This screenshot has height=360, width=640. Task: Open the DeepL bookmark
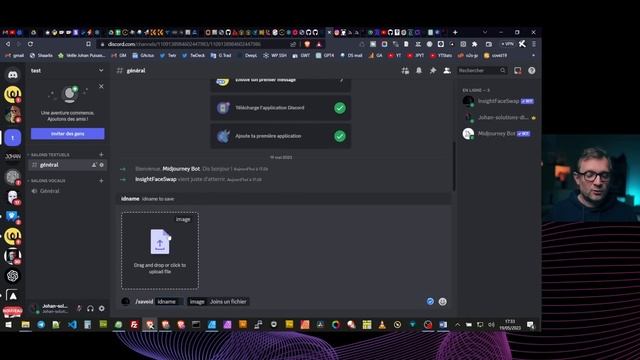[x=248, y=55]
